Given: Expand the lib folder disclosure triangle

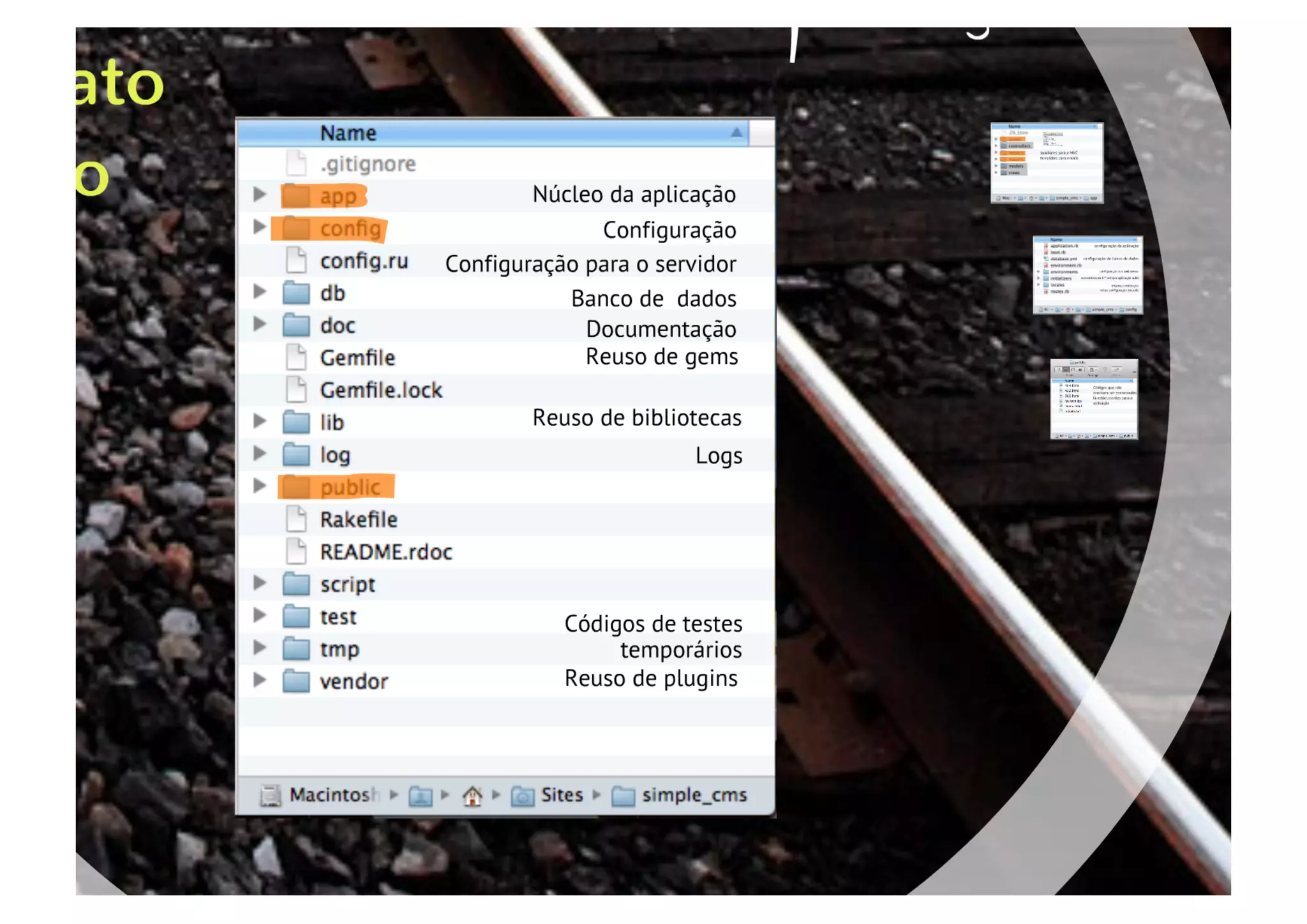Looking at the screenshot, I should (259, 421).
